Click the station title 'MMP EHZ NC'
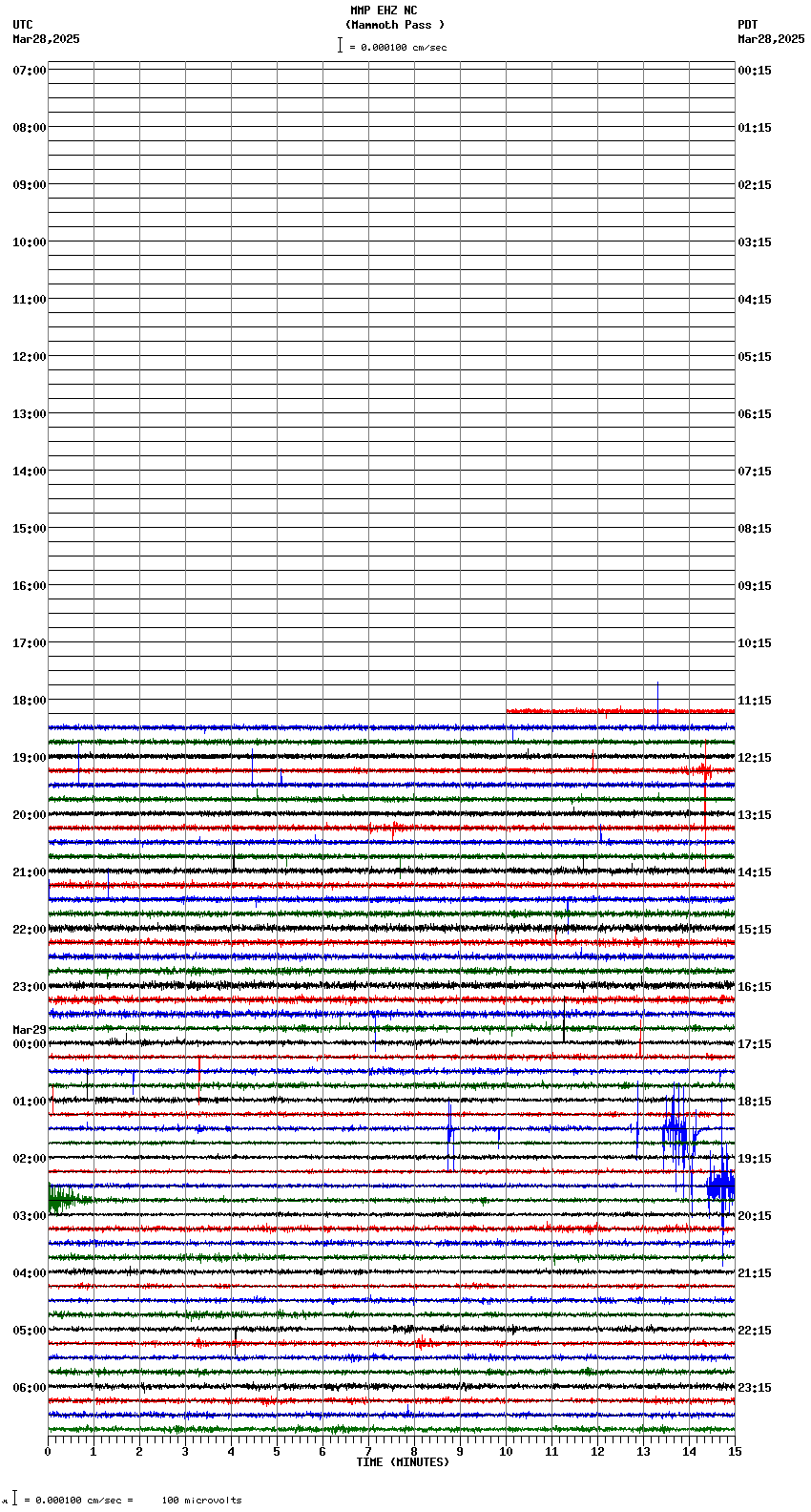Viewport: 811px width, 1512px height. tap(384, 10)
